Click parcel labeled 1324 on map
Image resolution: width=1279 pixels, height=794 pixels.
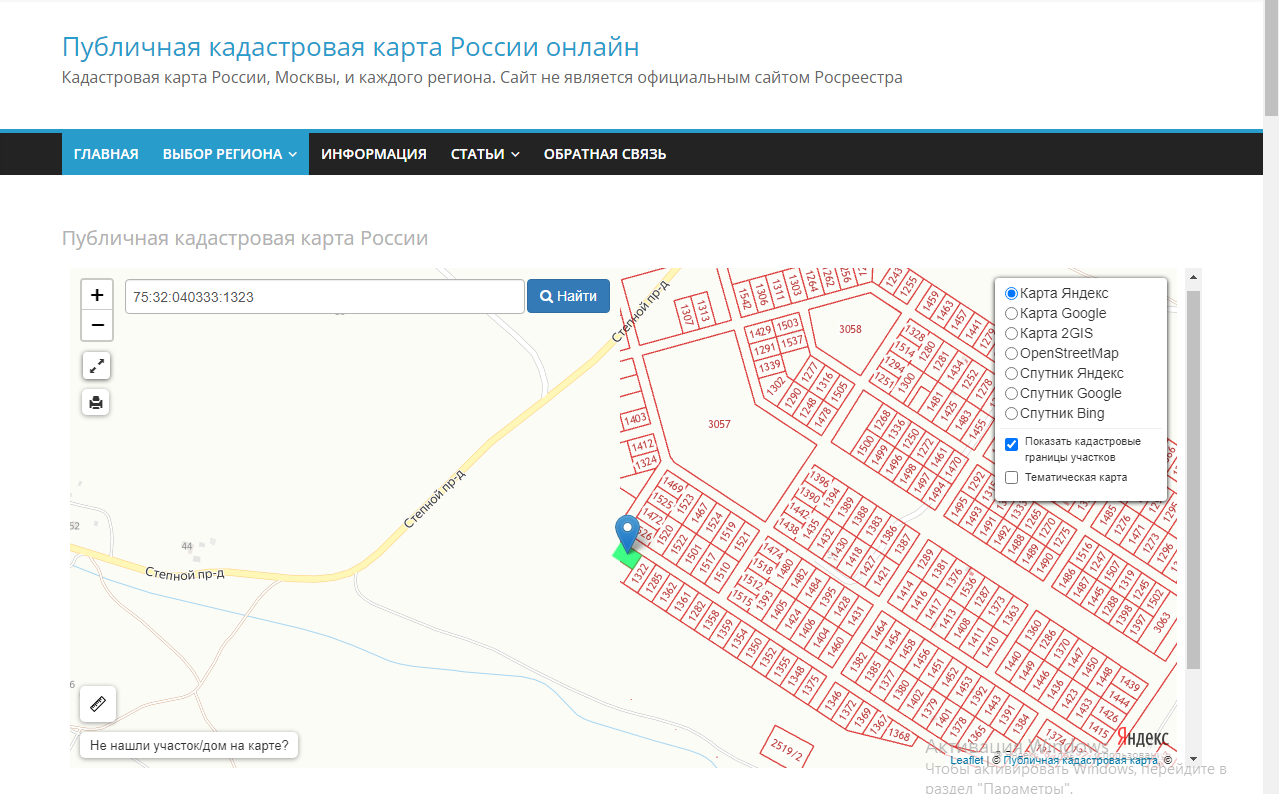pos(647,462)
